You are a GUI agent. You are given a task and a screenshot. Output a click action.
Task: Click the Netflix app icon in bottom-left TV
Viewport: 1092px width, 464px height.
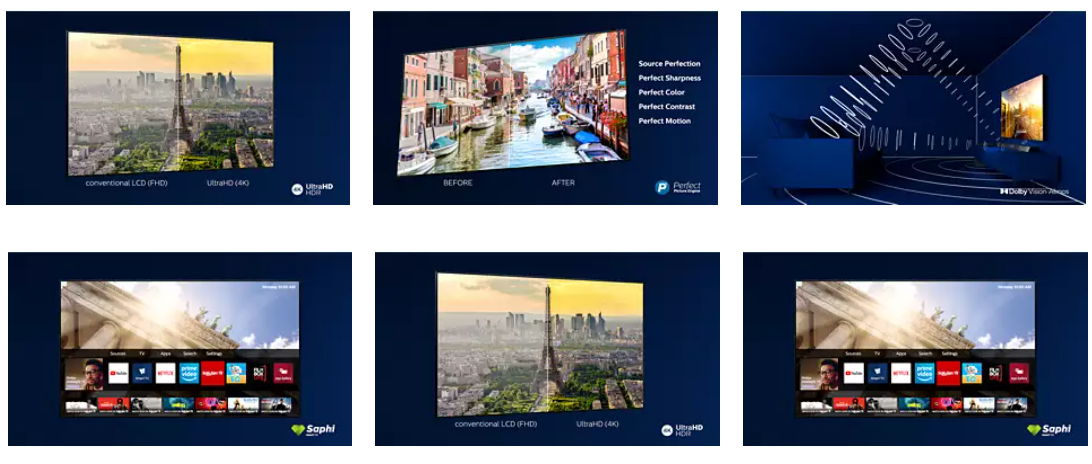(165, 375)
